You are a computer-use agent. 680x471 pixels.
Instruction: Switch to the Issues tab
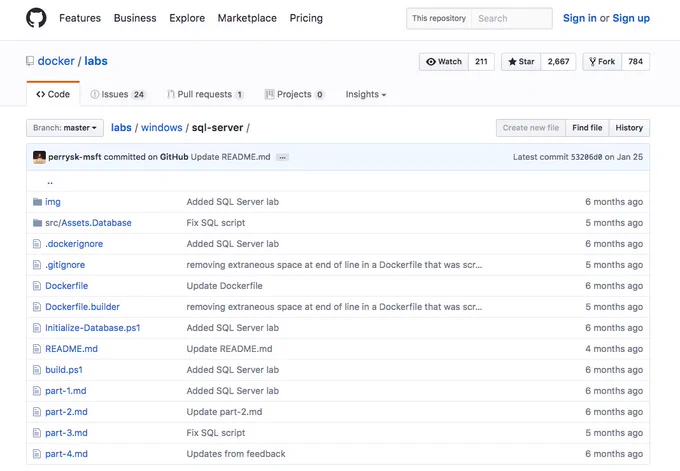coord(118,94)
